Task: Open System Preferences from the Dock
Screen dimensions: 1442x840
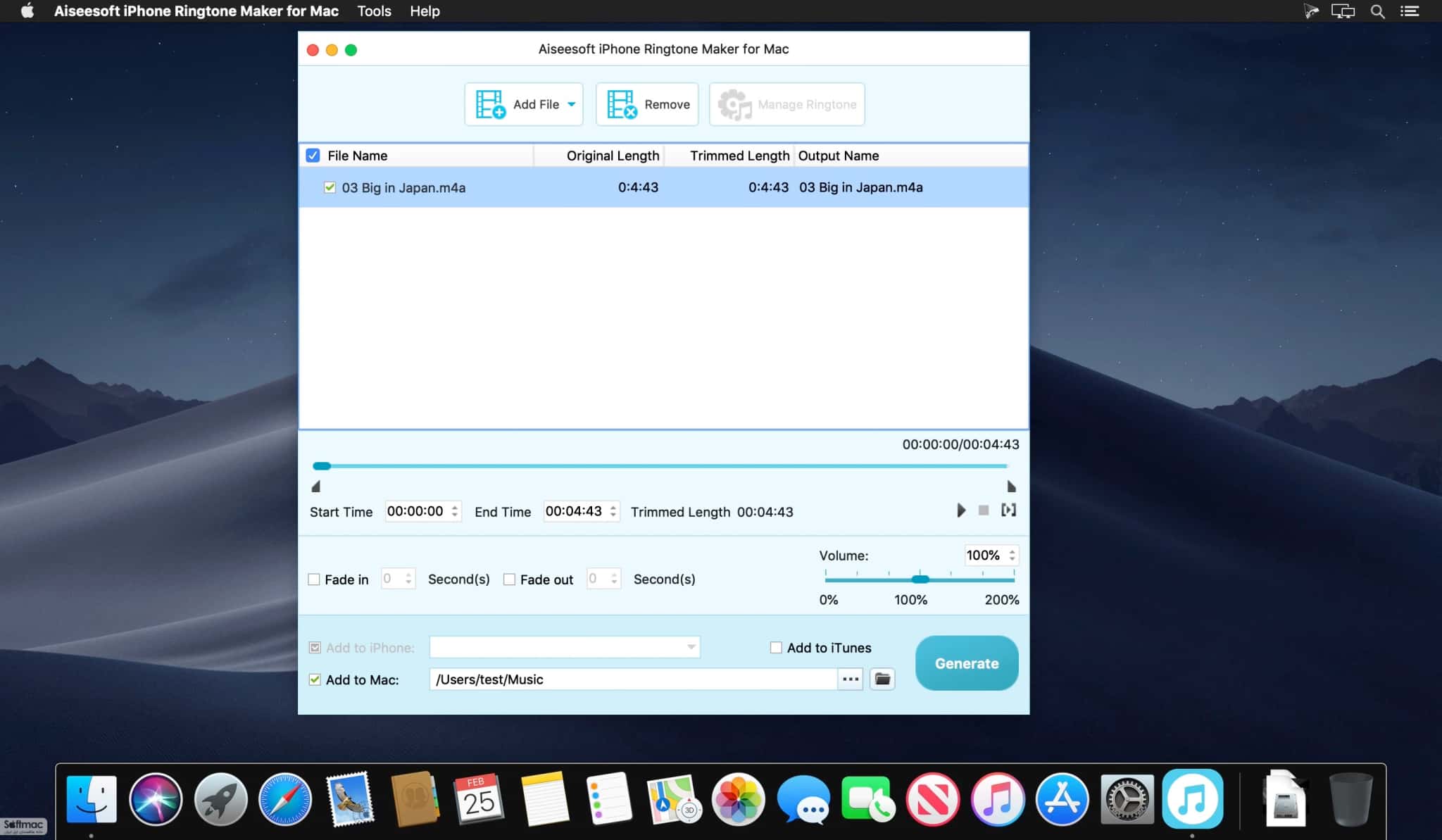Action: 1127,799
